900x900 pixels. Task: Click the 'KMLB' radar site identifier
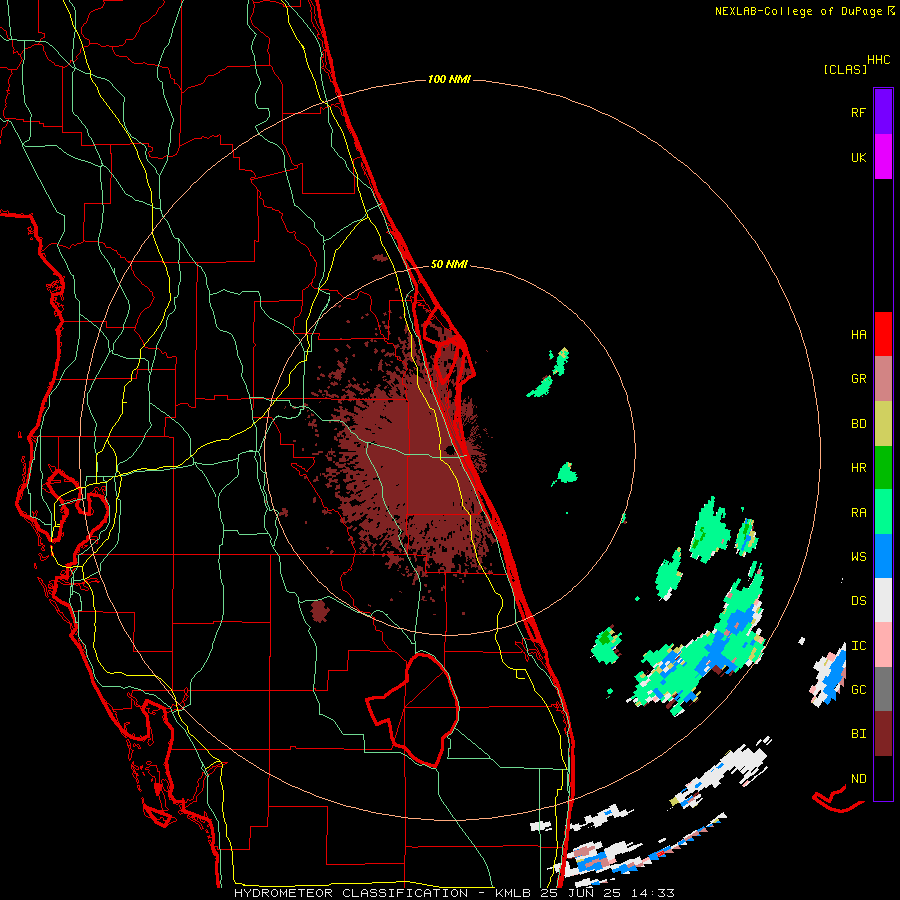coord(513,893)
